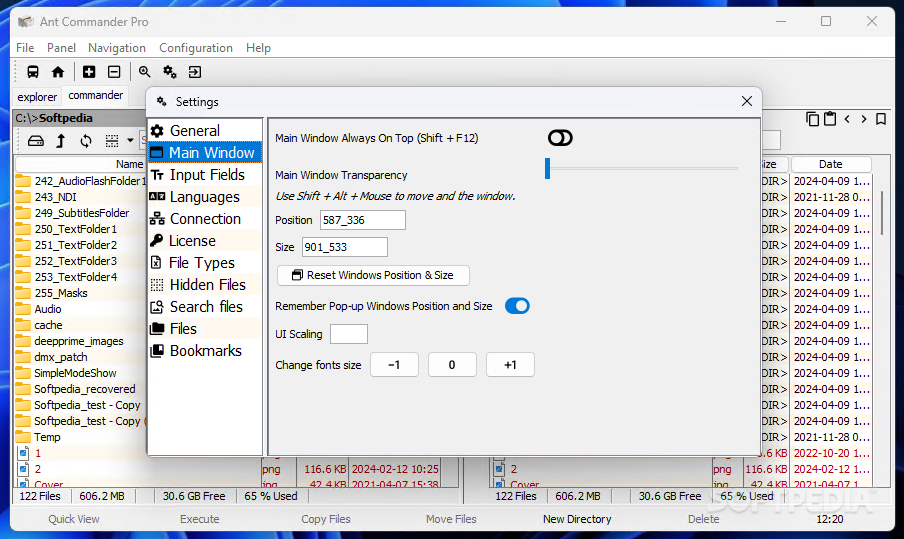This screenshot has width=904, height=539.
Task: Select the Audio folder in left panel
Action: [x=80, y=309]
